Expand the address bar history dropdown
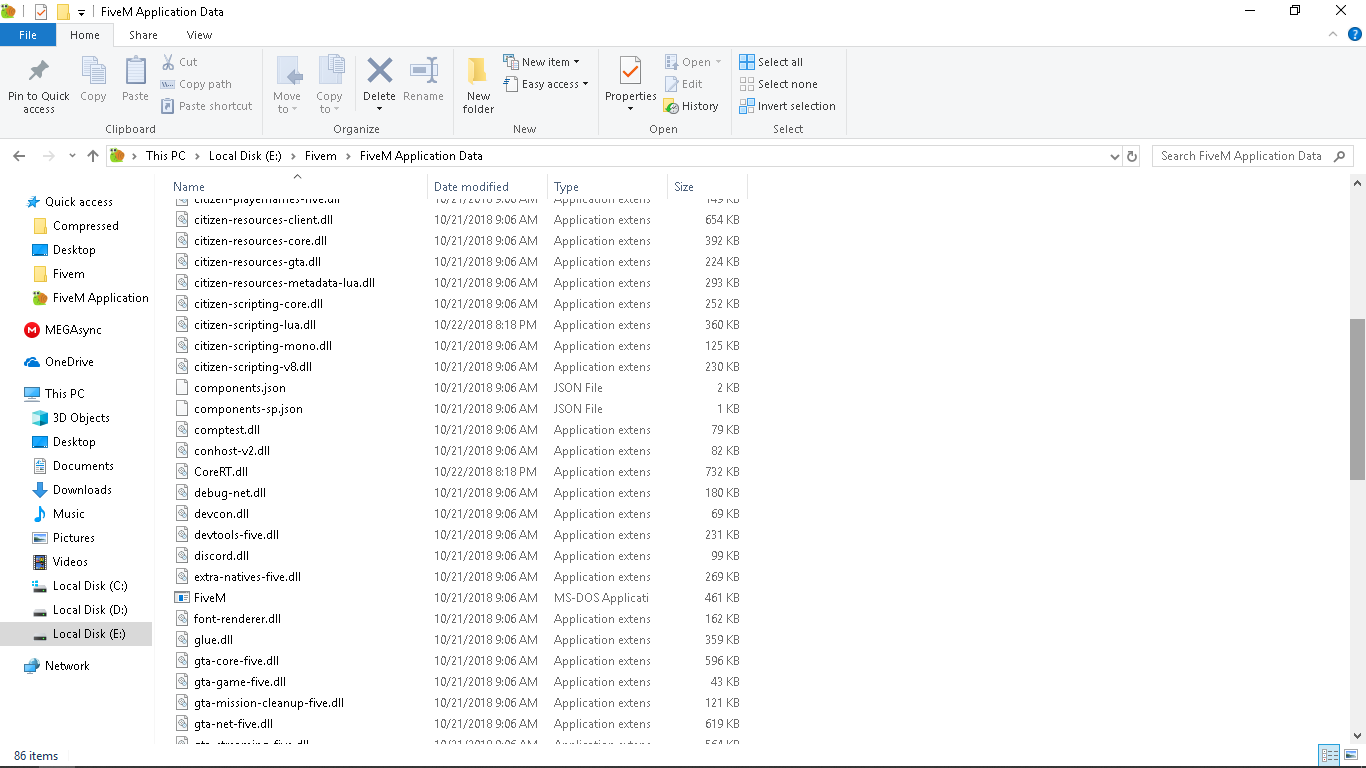 pyautogui.click(x=1115, y=156)
